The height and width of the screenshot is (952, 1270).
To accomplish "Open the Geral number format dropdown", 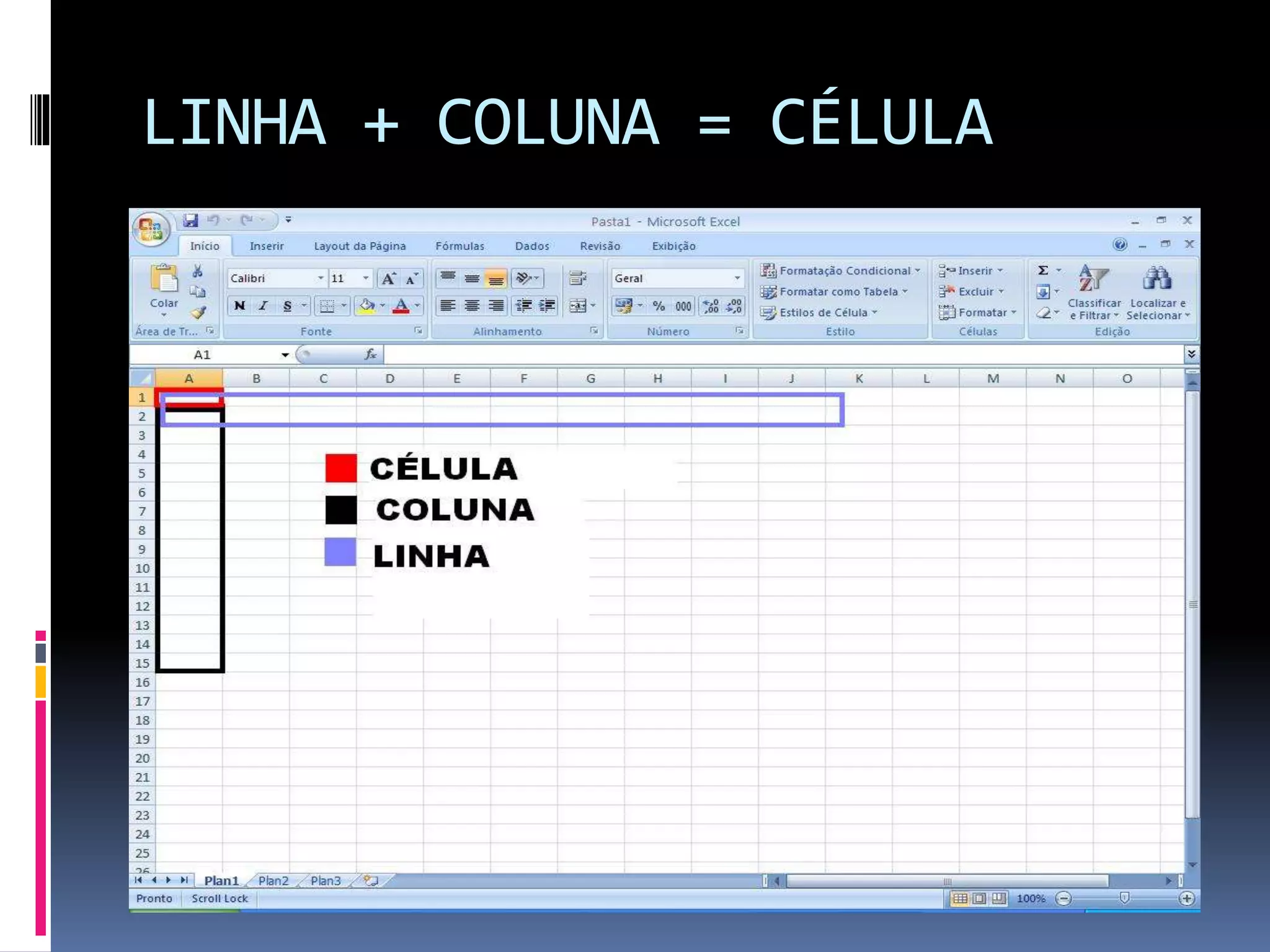I will point(737,278).
